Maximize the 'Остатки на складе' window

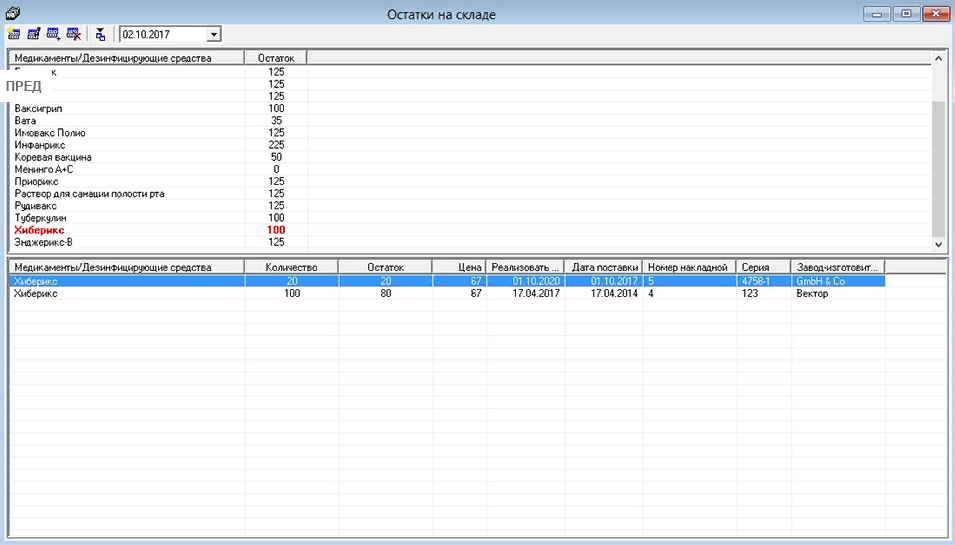pyautogui.click(x=907, y=14)
